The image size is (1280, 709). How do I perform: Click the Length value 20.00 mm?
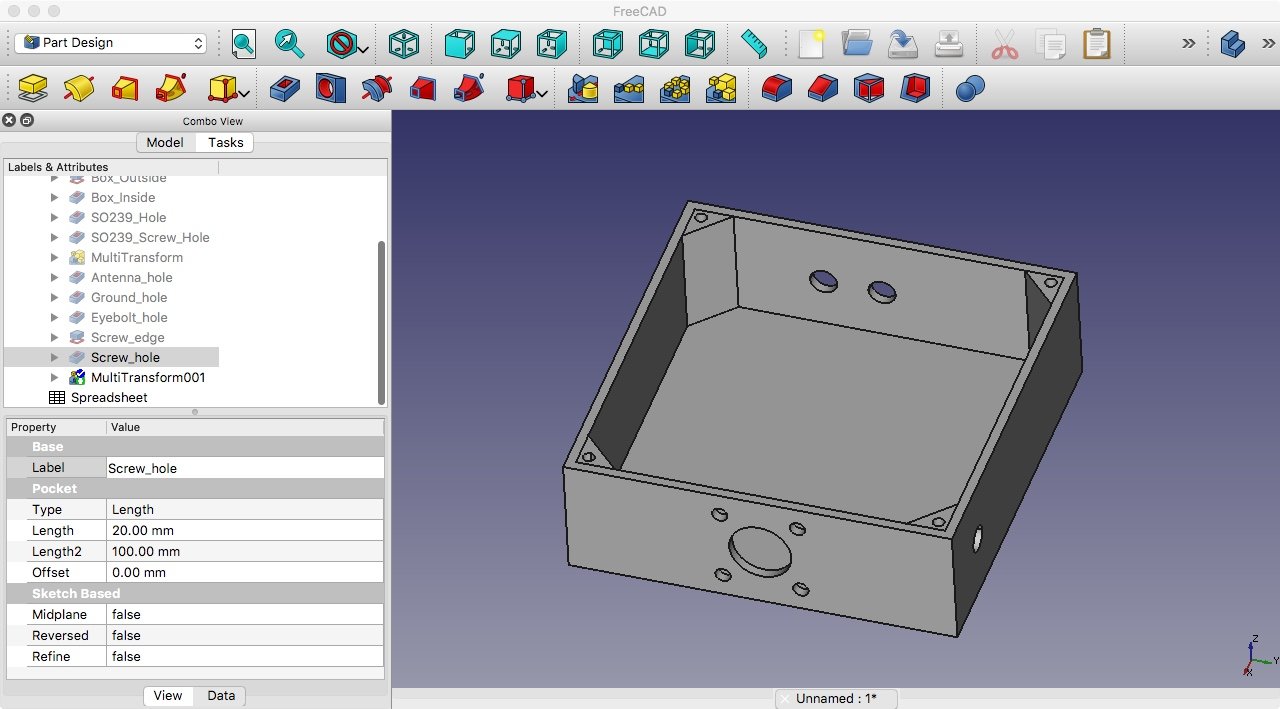[245, 530]
